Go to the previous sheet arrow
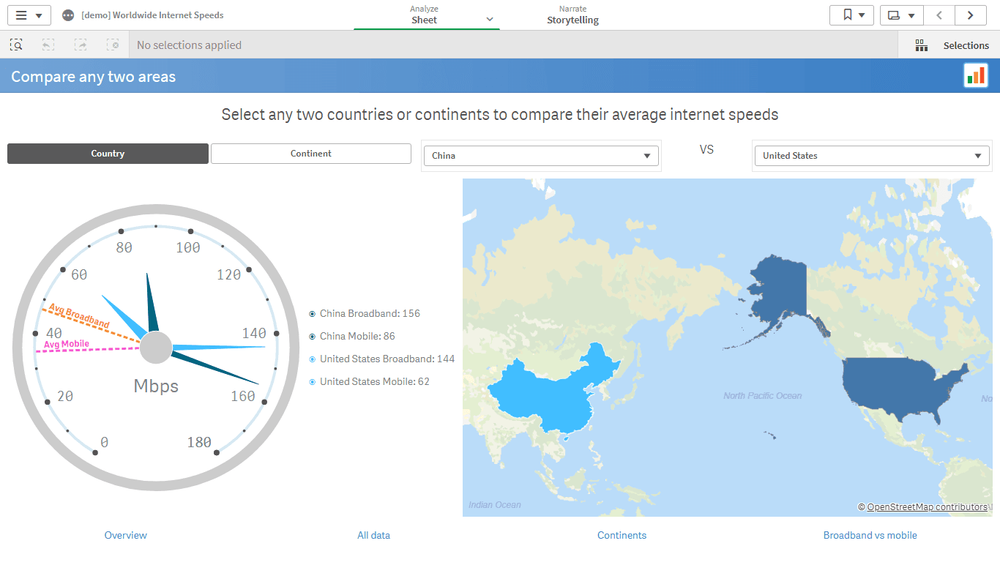This screenshot has width=1000, height=562. 939,15
